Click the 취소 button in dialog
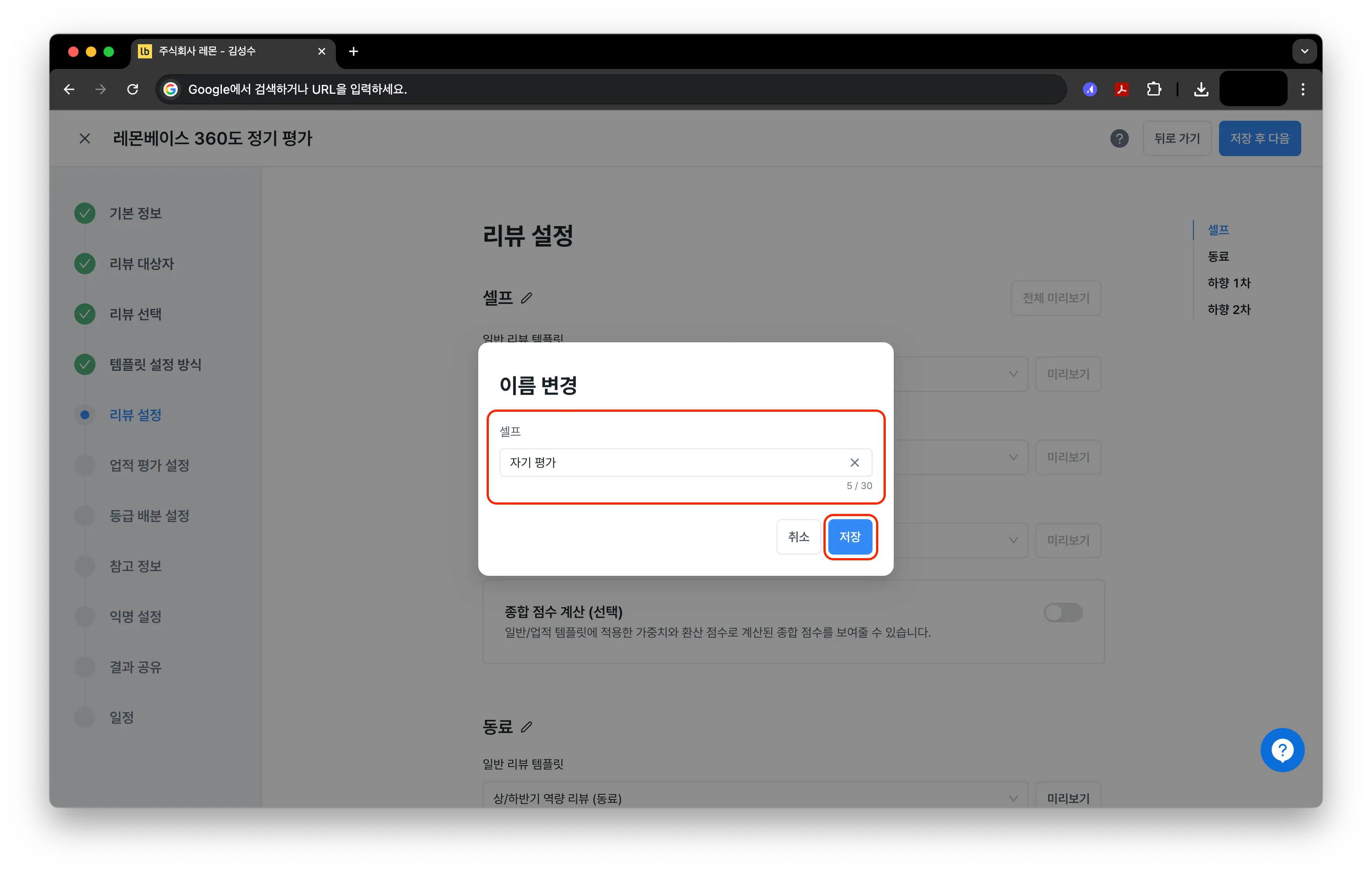 click(x=798, y=536)
